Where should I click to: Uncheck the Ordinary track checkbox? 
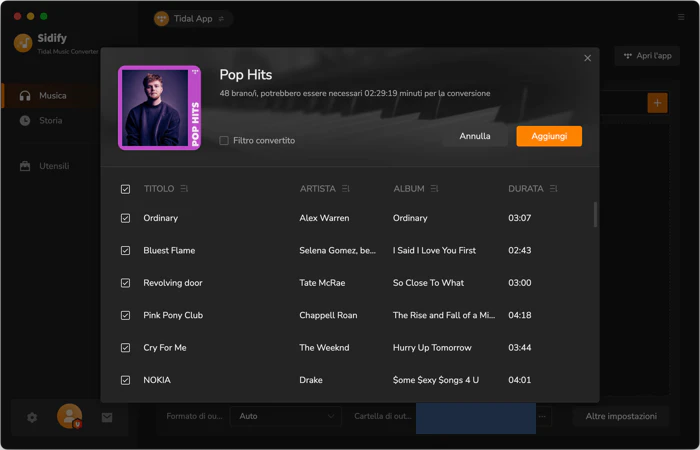(x=125, y=218)
